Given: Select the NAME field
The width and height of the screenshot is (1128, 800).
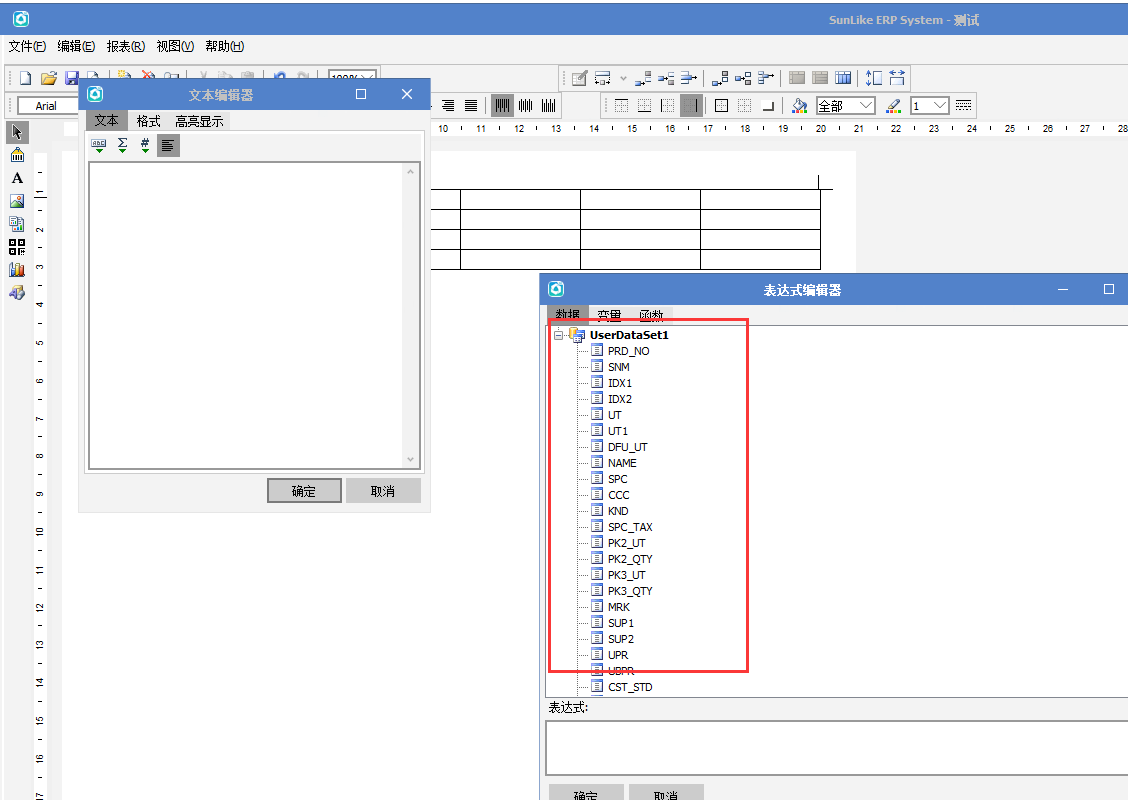Looking at the screenshot, I should click(x=622, y=463).
